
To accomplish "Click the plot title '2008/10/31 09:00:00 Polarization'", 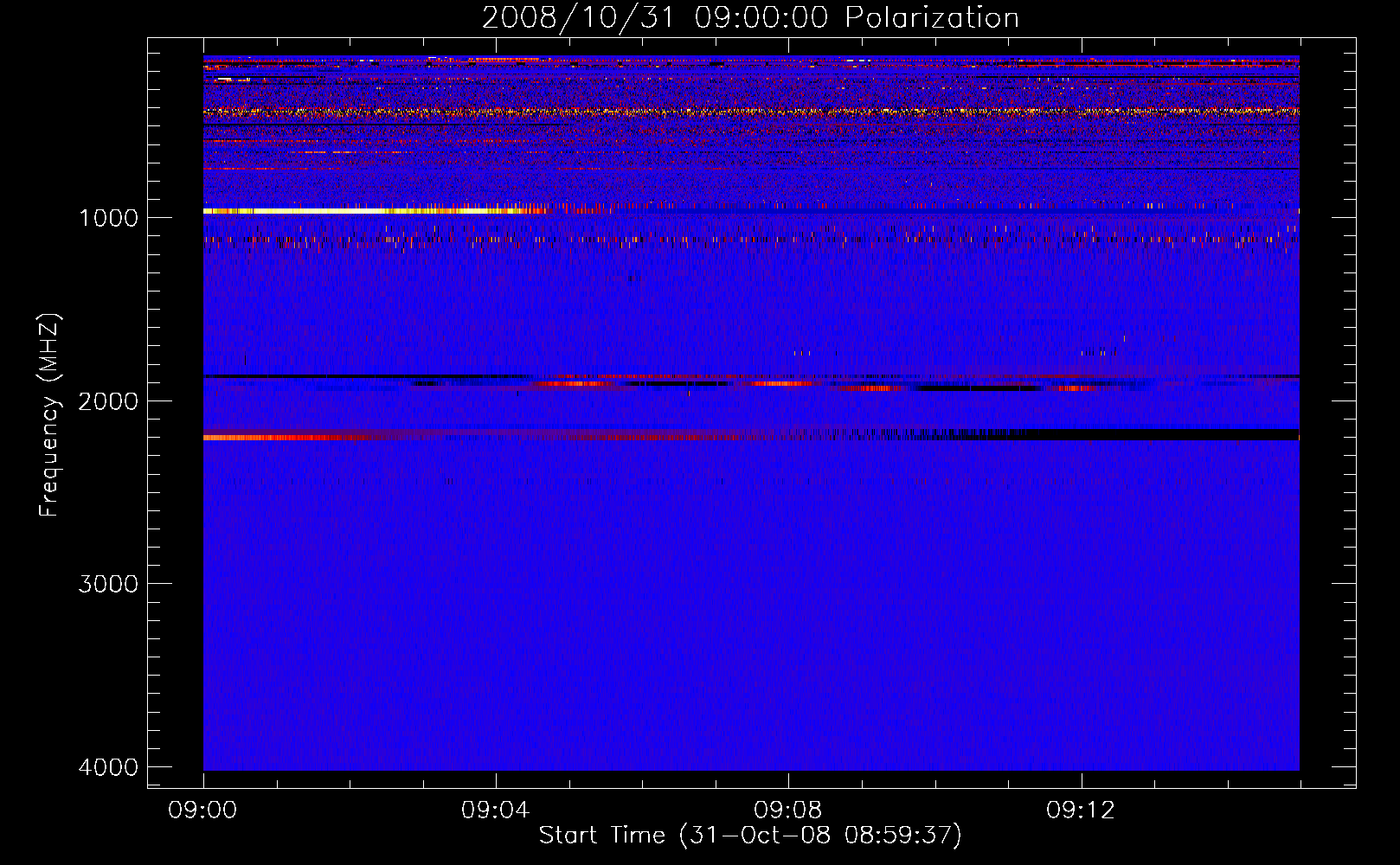I will pyautogui.click(x=750, y=18).
